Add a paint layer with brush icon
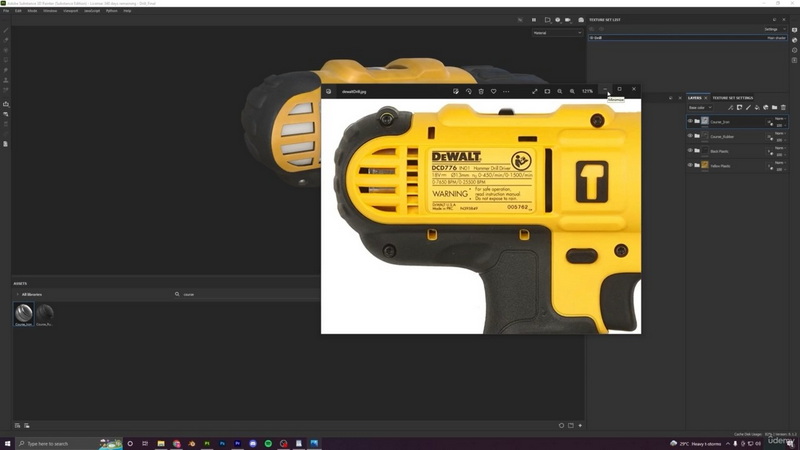This screenshot has width=800, height=450. point(748,108)
